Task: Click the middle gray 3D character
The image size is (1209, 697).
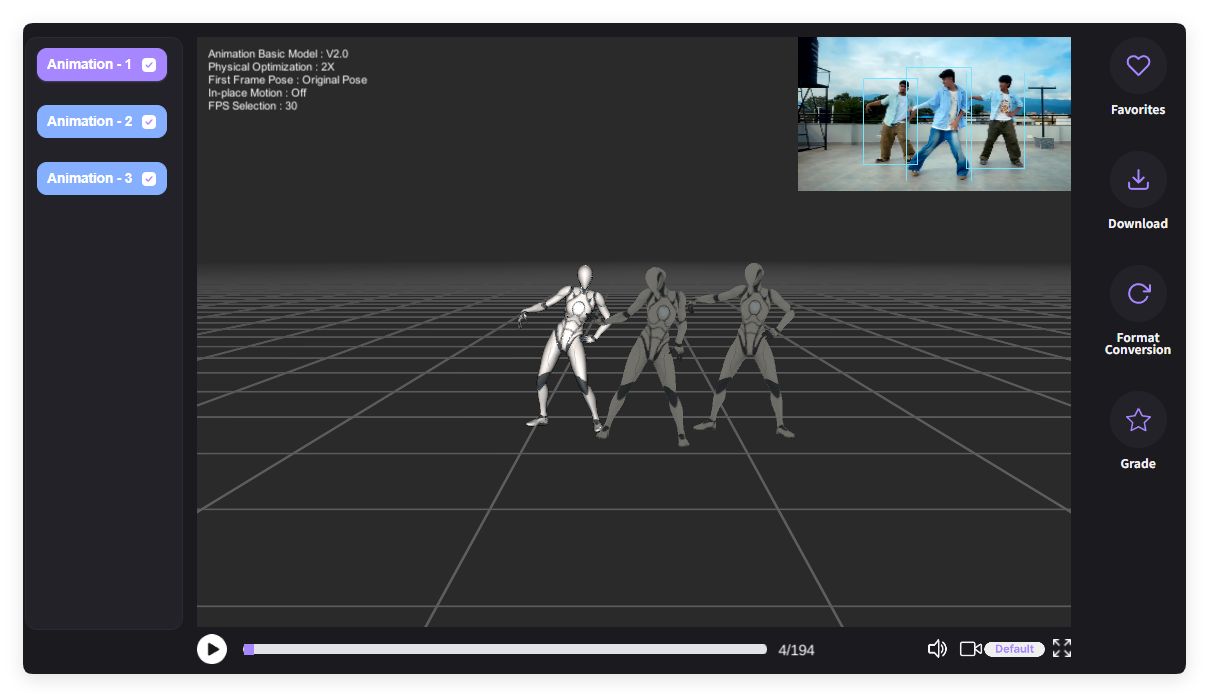Action: coord(647,355)
